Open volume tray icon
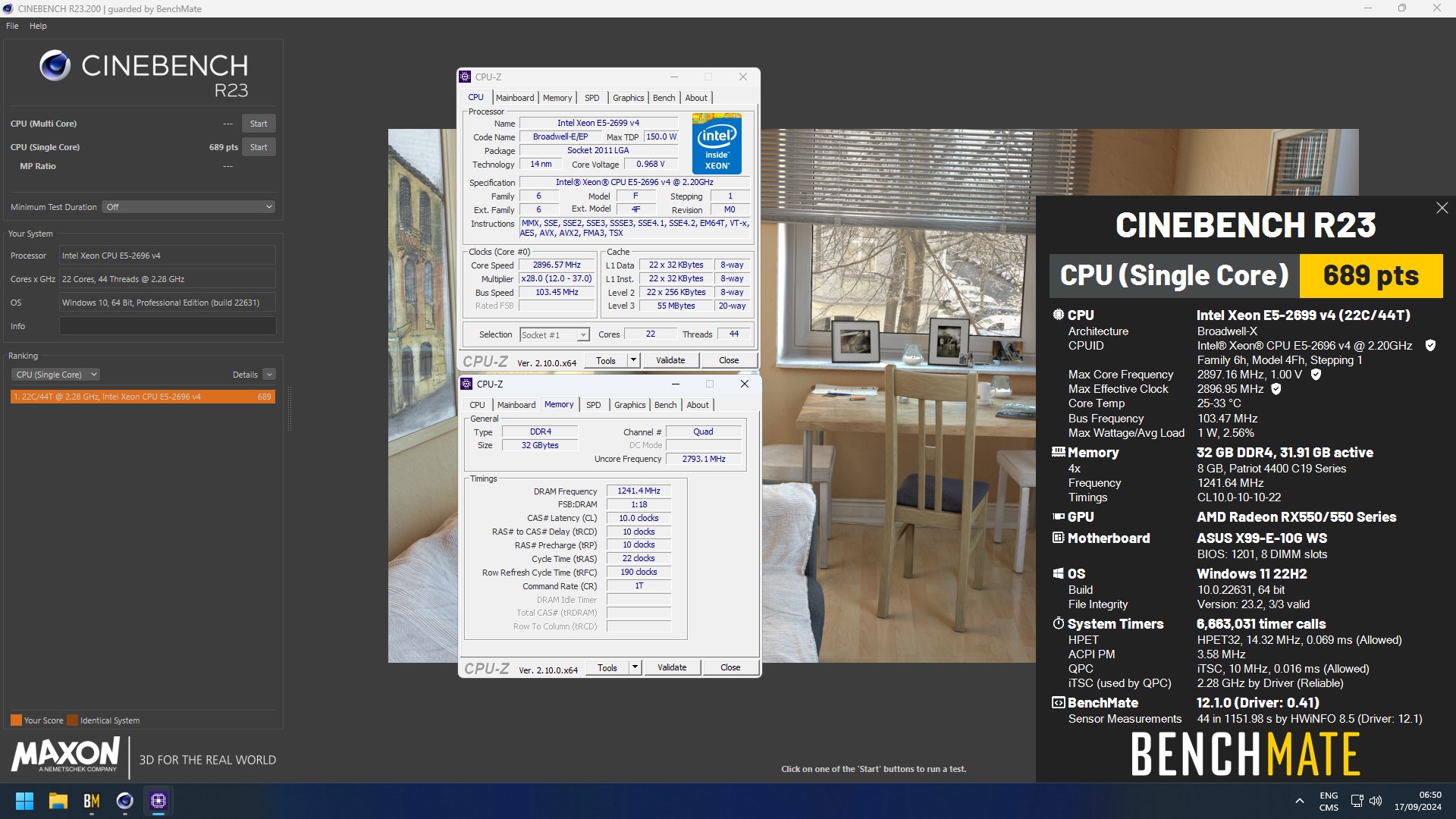Screen dimensions: 1456x819 [1376, 801]
